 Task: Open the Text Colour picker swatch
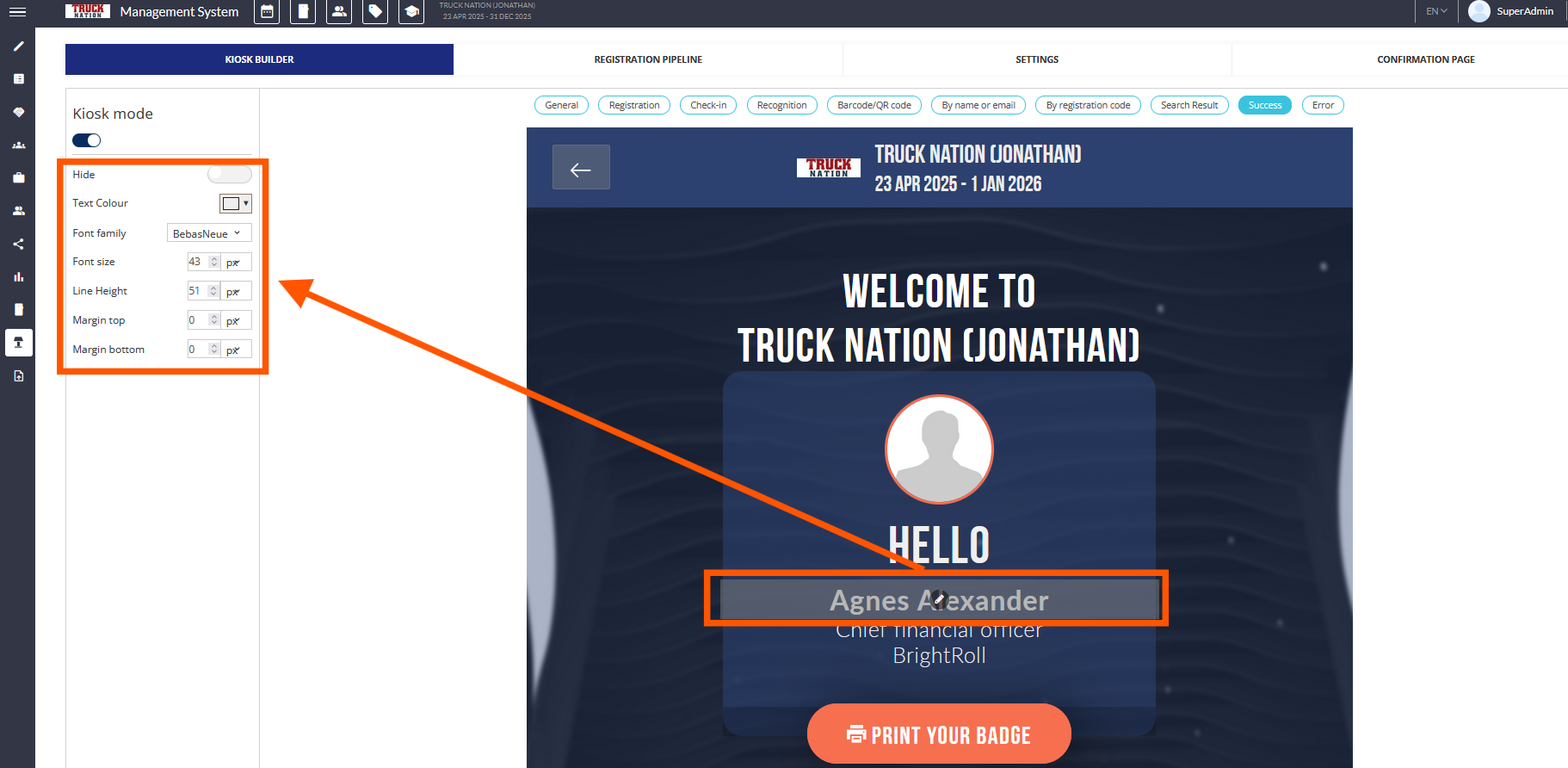(235, 204)
